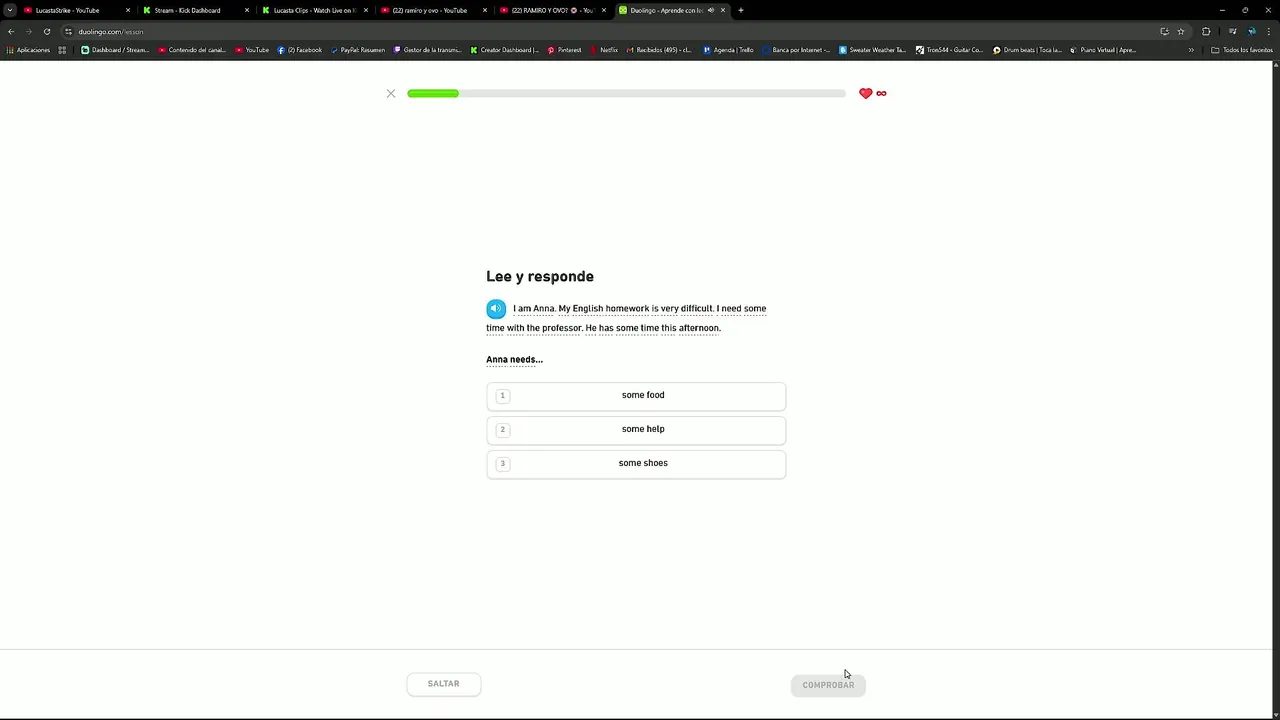Bookmark this page with the star icon
Viewport: 1280px width, 720px height.
point(1181,31)
